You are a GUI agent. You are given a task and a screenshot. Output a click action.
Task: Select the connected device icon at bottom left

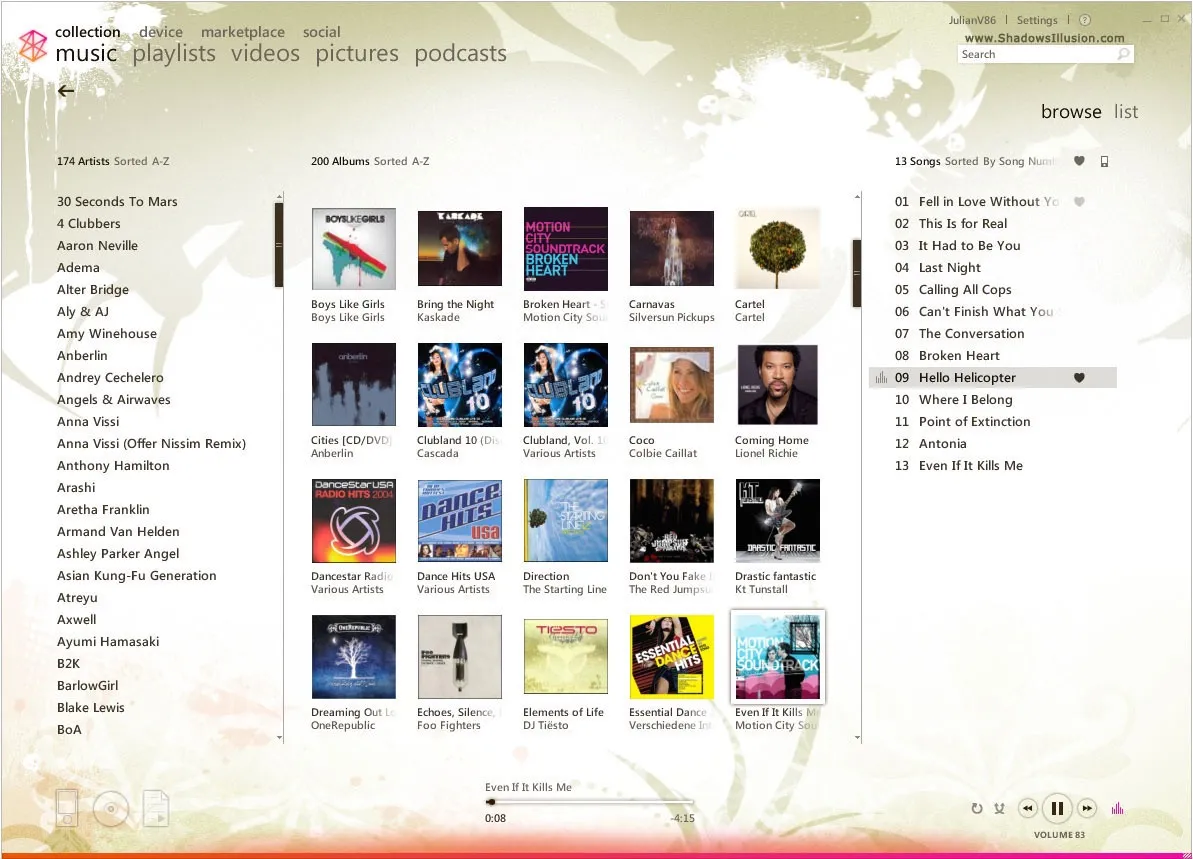pos(66,808)
